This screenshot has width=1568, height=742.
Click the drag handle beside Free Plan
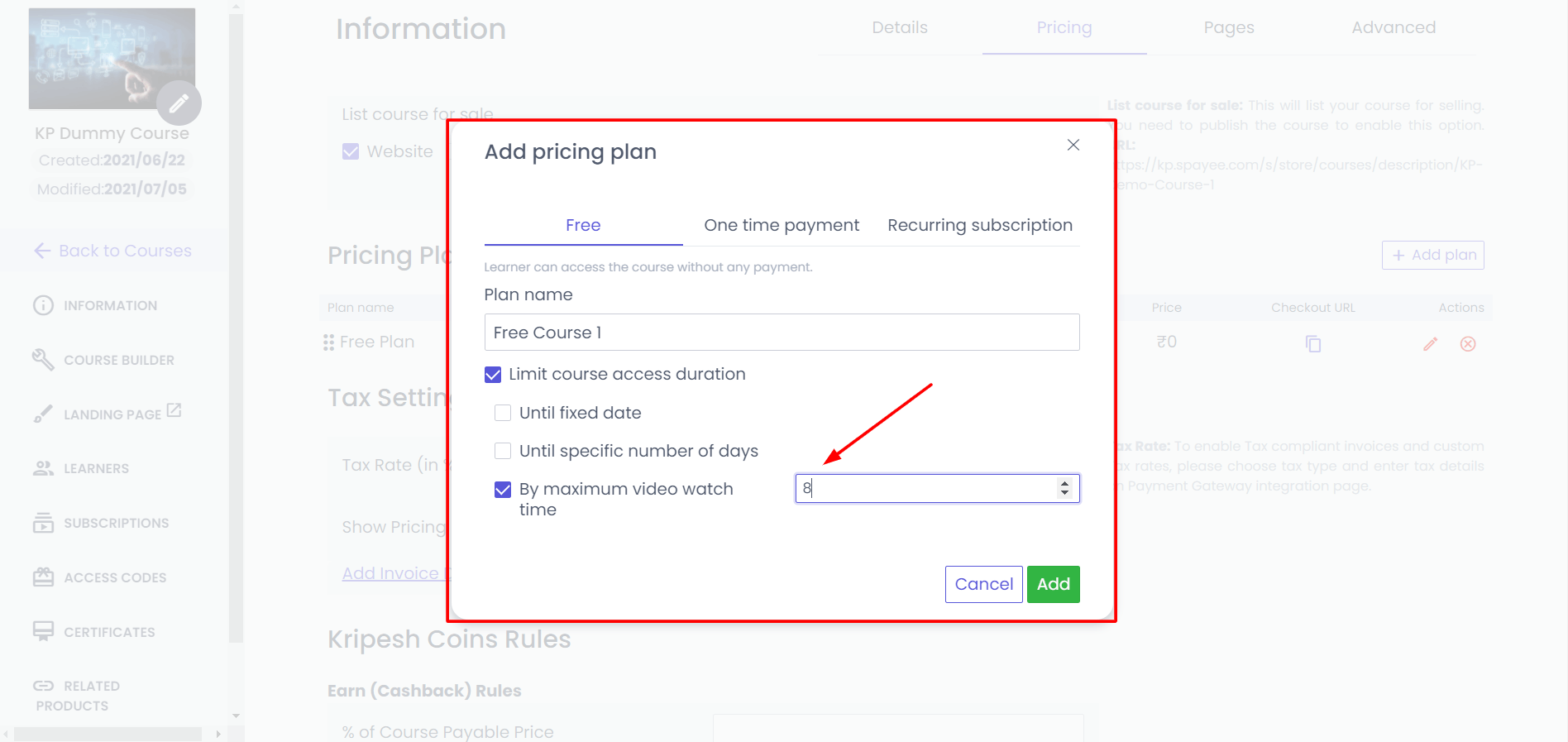[x=328, y=342]
